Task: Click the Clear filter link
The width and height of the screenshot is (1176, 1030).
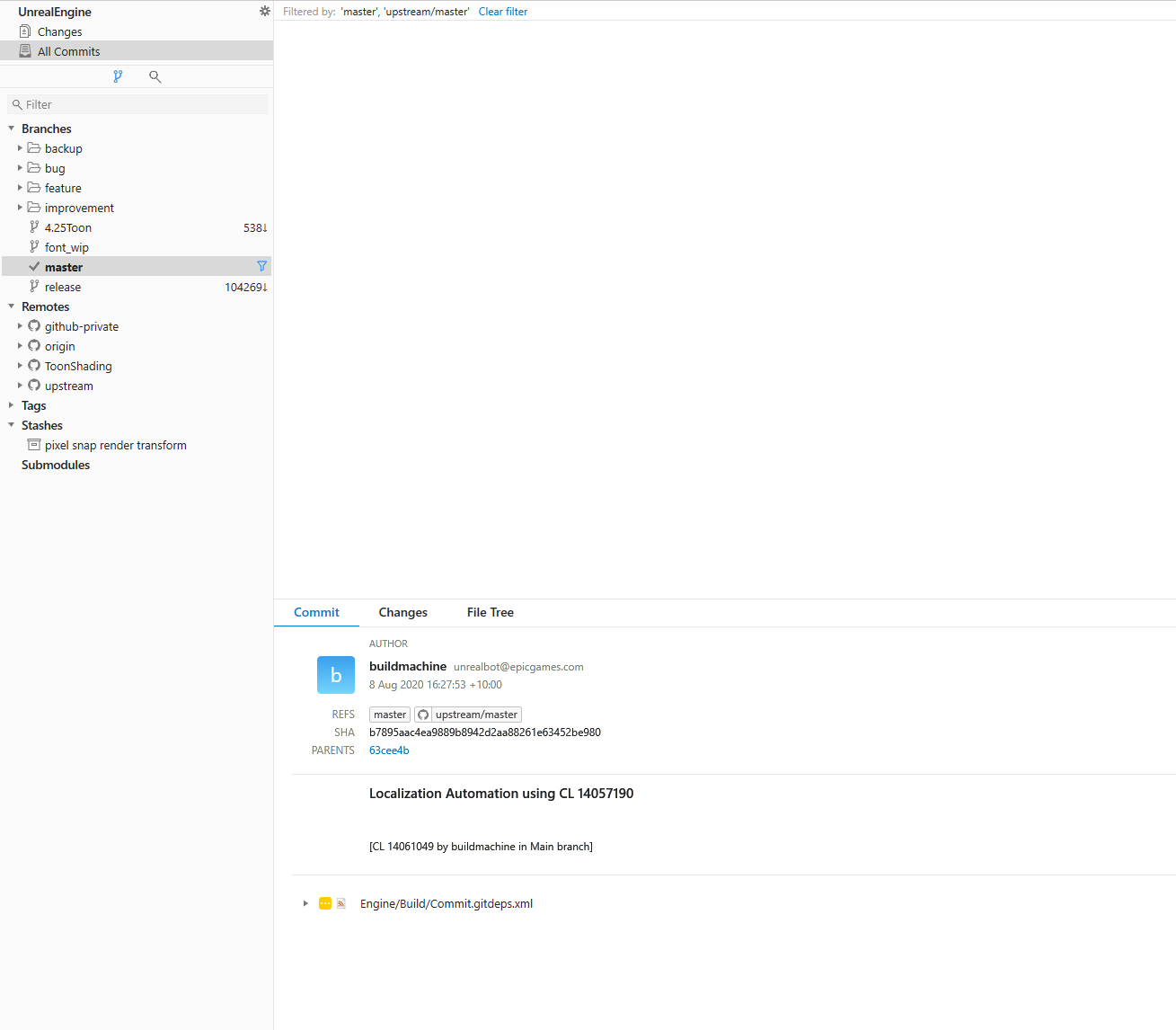Action: [502, 11]
